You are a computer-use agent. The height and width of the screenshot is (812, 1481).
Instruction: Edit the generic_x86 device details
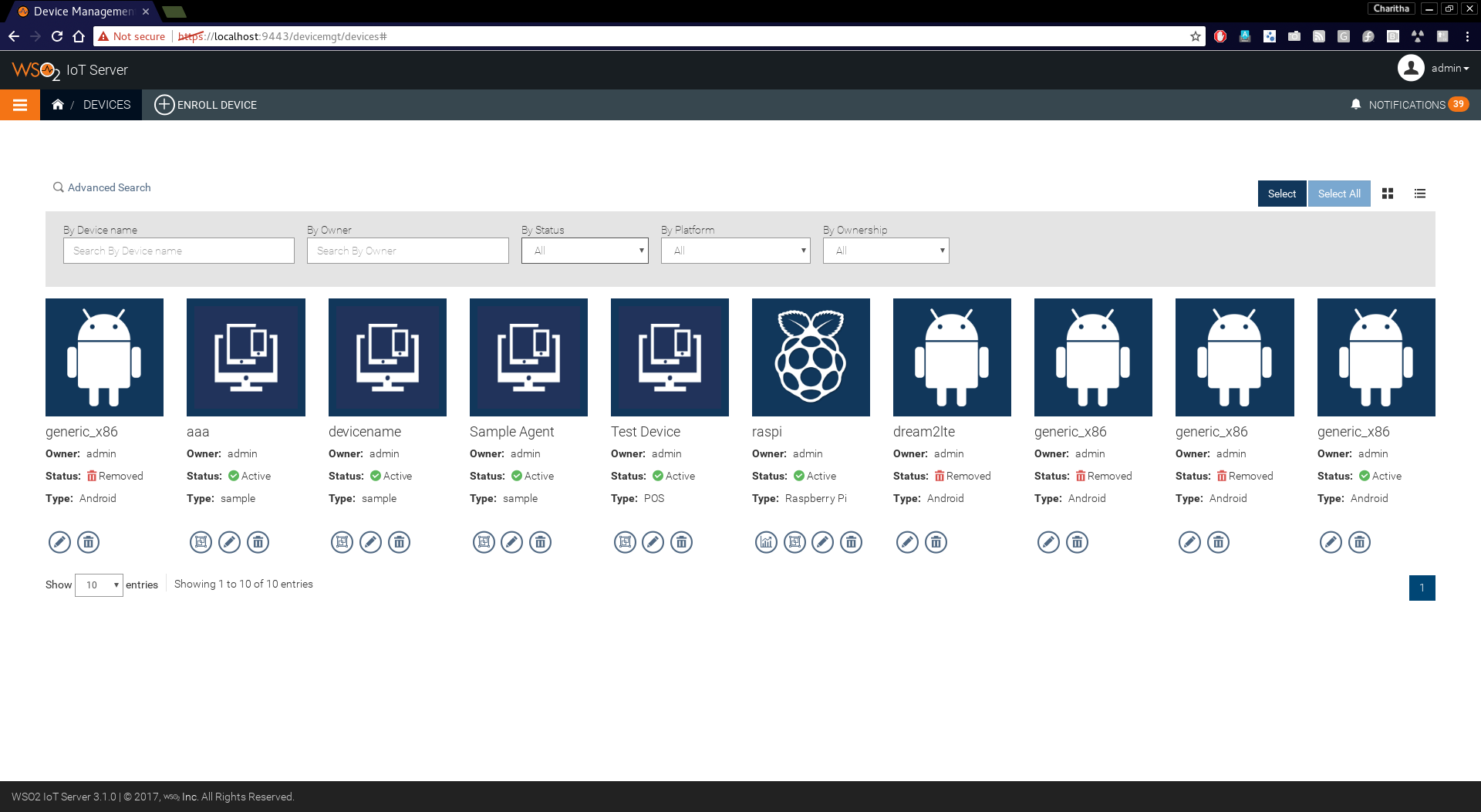59,542
